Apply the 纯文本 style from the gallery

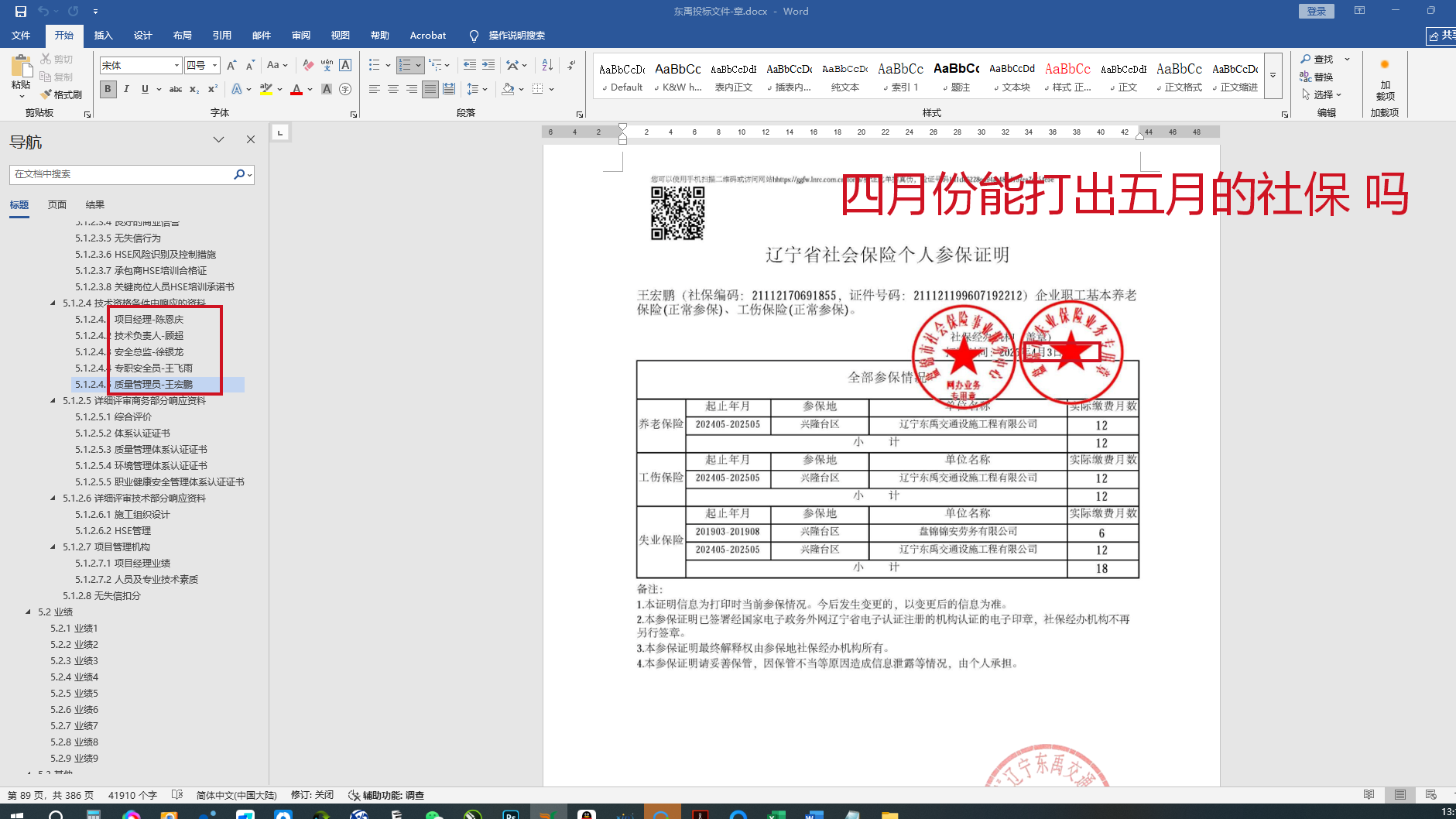(845, 77)
